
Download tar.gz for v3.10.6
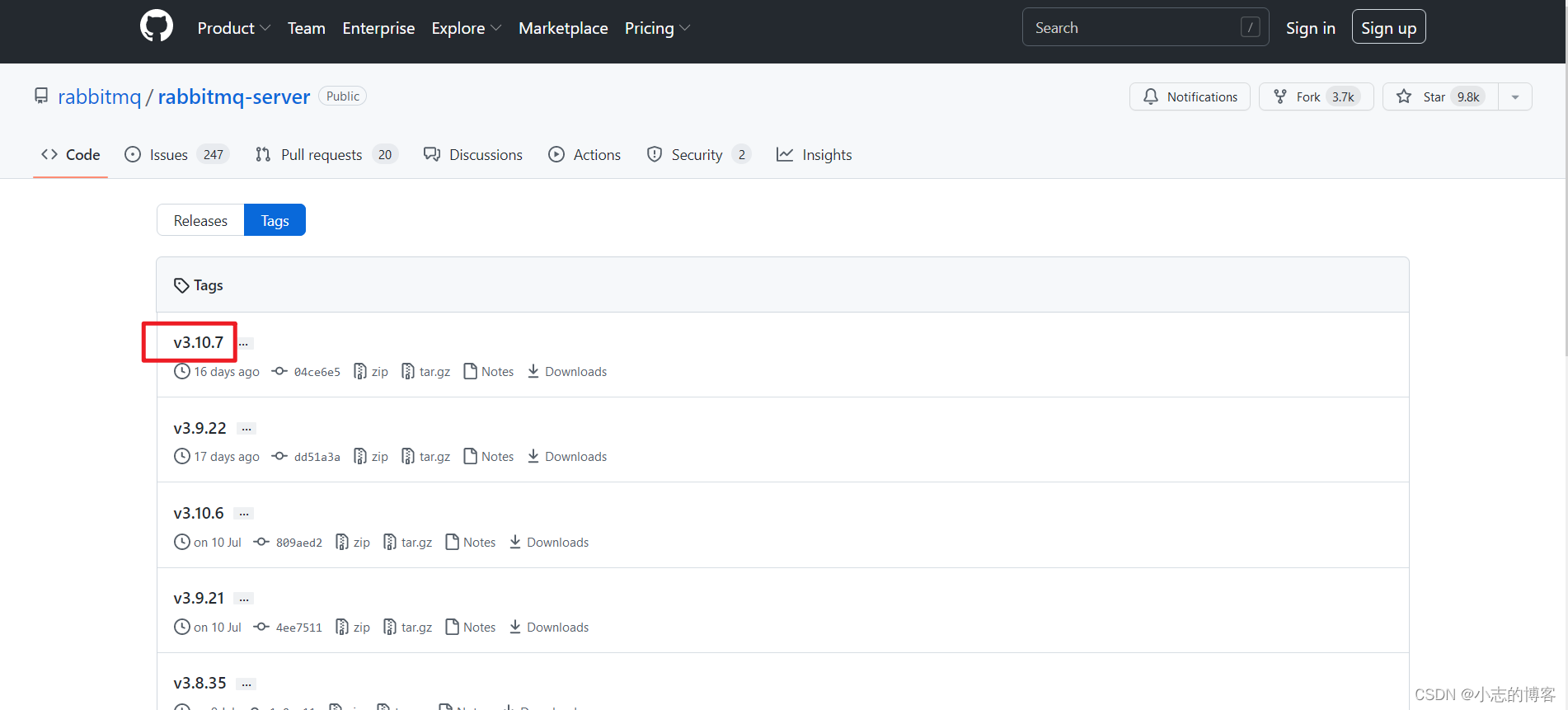(408, 543)
